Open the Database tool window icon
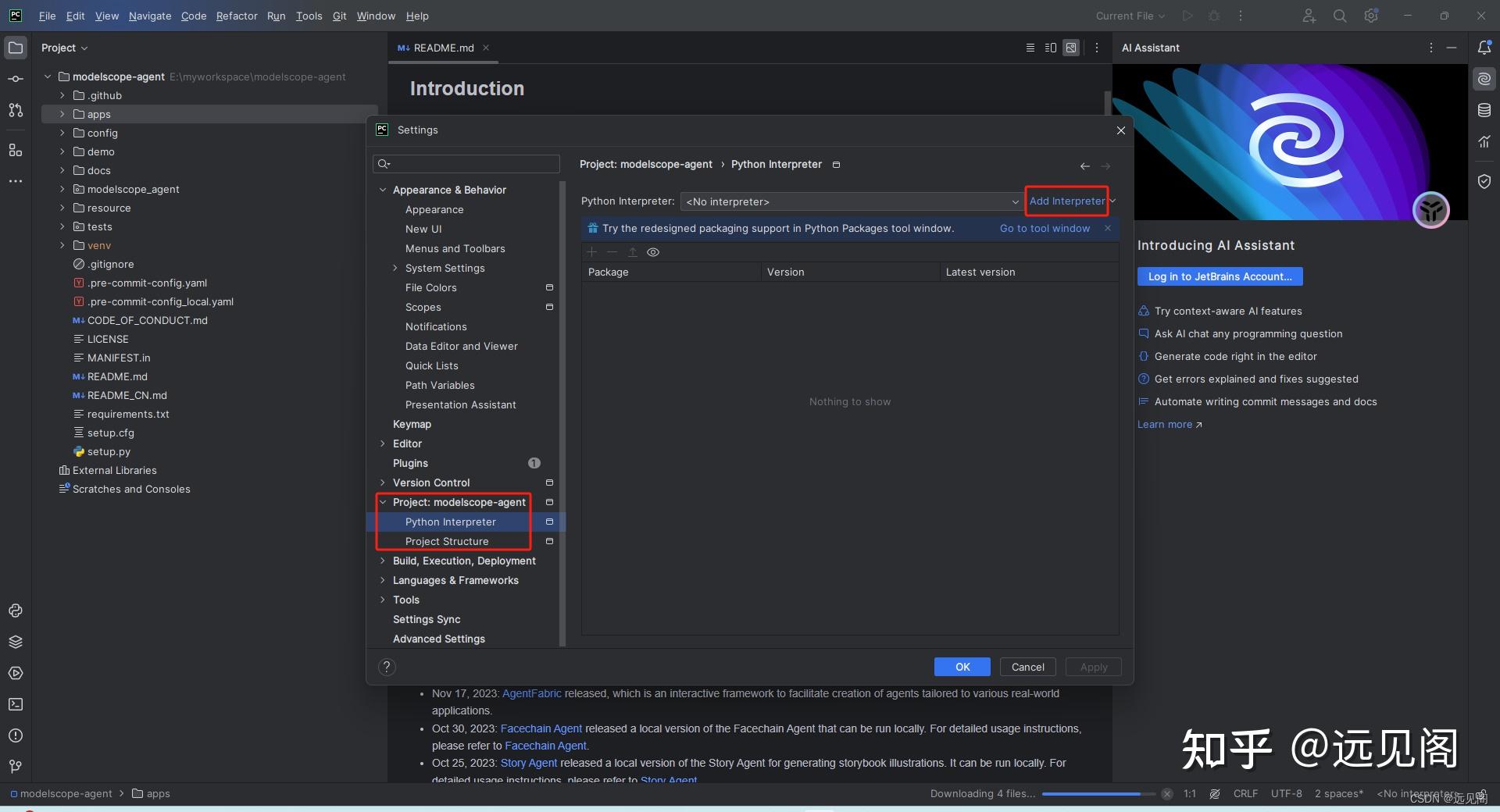1500x812 pixels. tap(1484, 110)
